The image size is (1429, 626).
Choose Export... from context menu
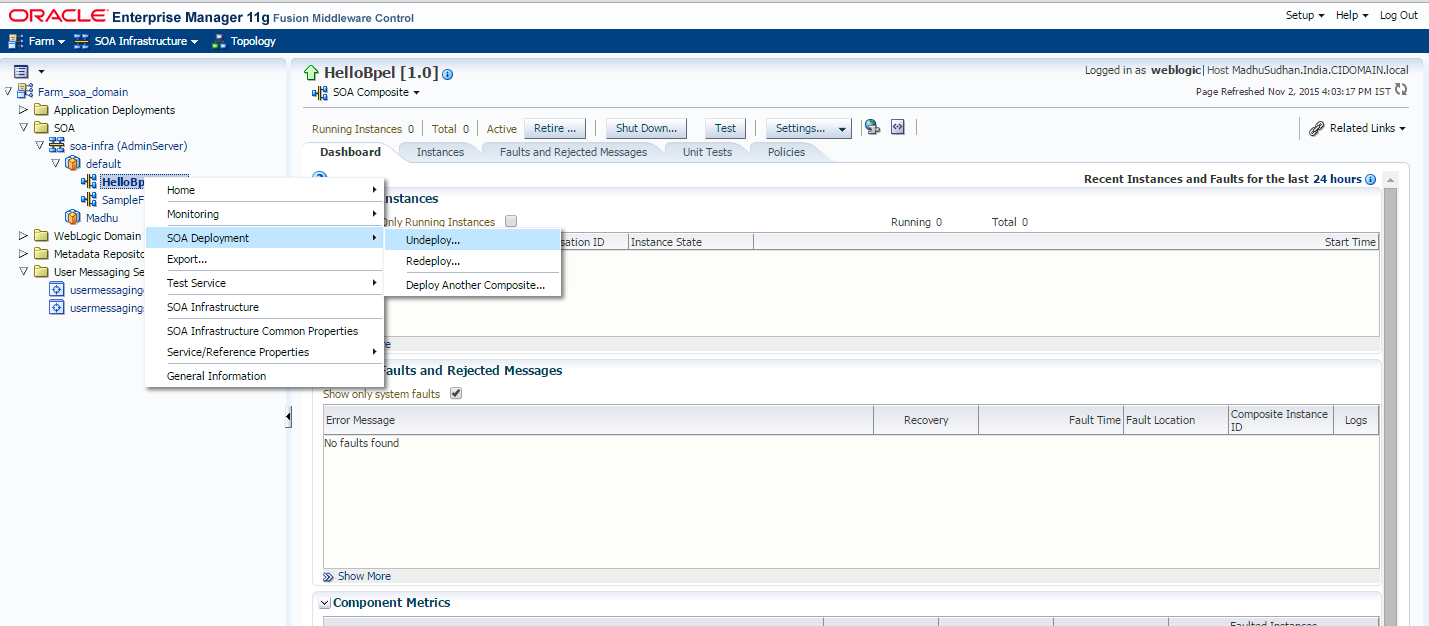coord(264,259)
